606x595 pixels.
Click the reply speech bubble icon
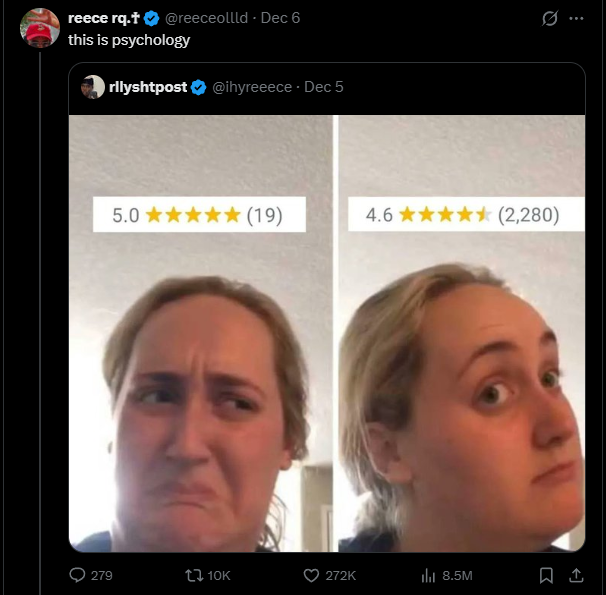point(76,575)
